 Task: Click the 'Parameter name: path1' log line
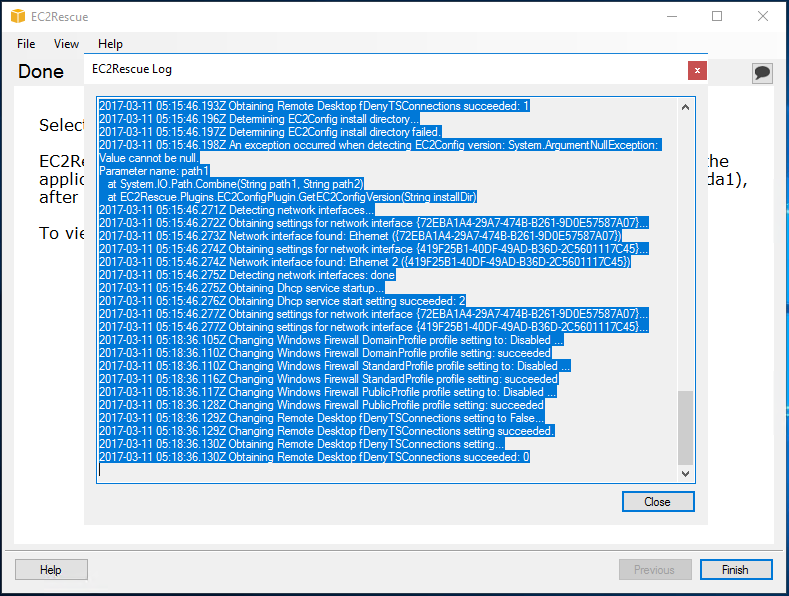(x=154, y=171)
